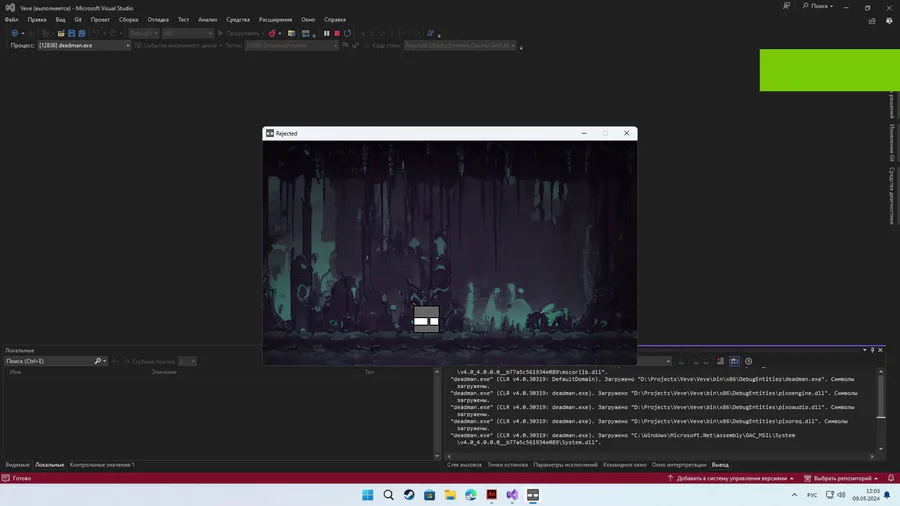Expand the Поток thread dropdown
The width and height of the screenshot is (900, 506).
[335, 45]
